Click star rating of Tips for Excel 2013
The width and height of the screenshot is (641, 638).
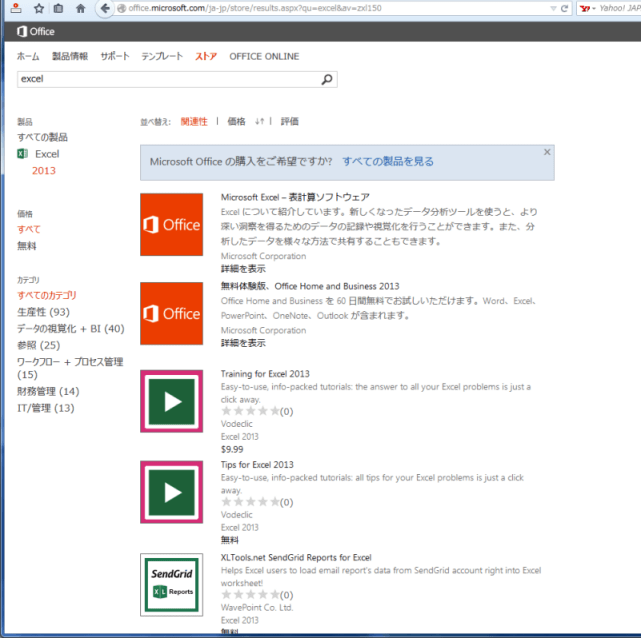(250, 501)
